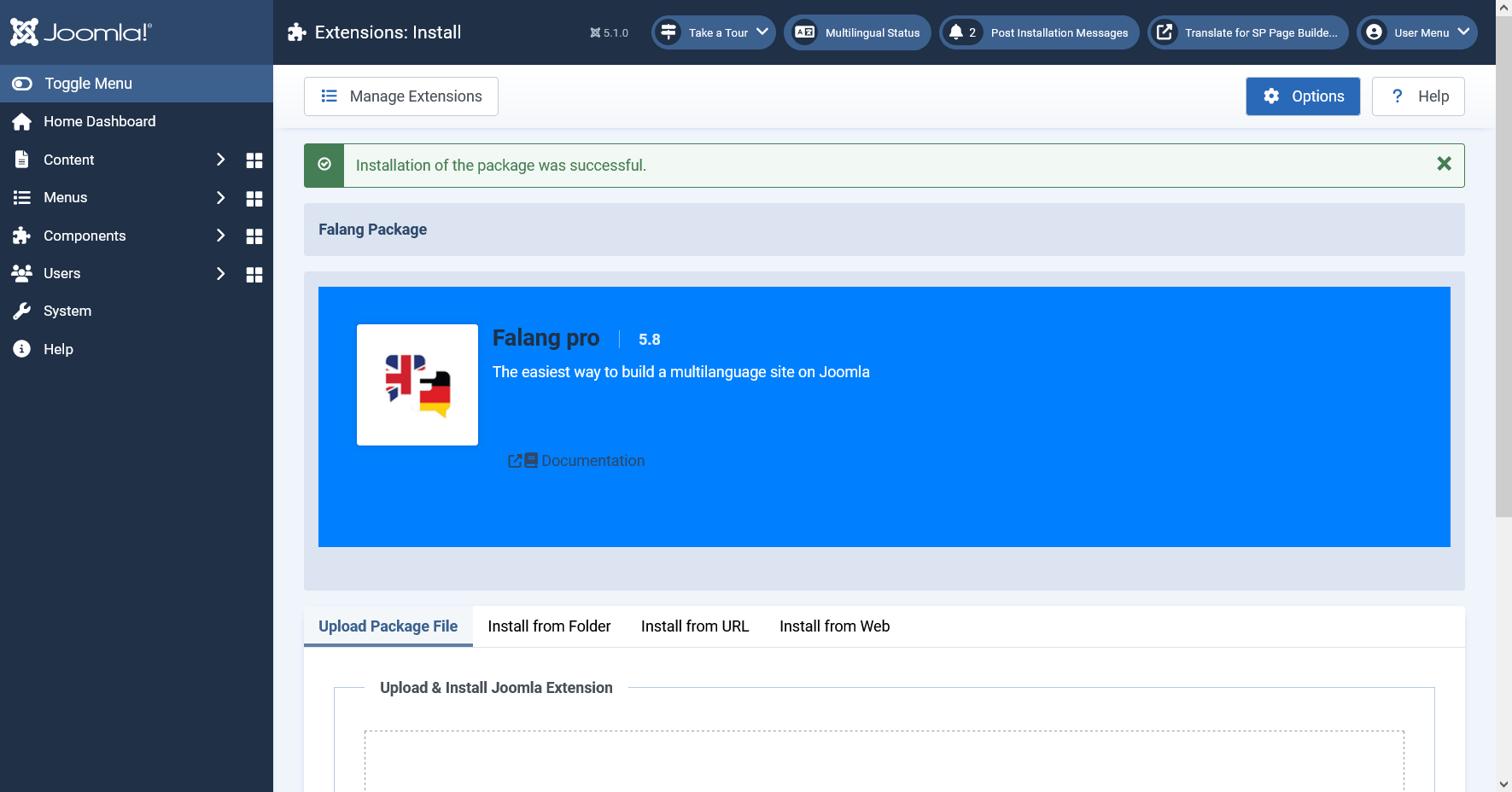Click the scrollbar down arrow

tap(1503, 783)
